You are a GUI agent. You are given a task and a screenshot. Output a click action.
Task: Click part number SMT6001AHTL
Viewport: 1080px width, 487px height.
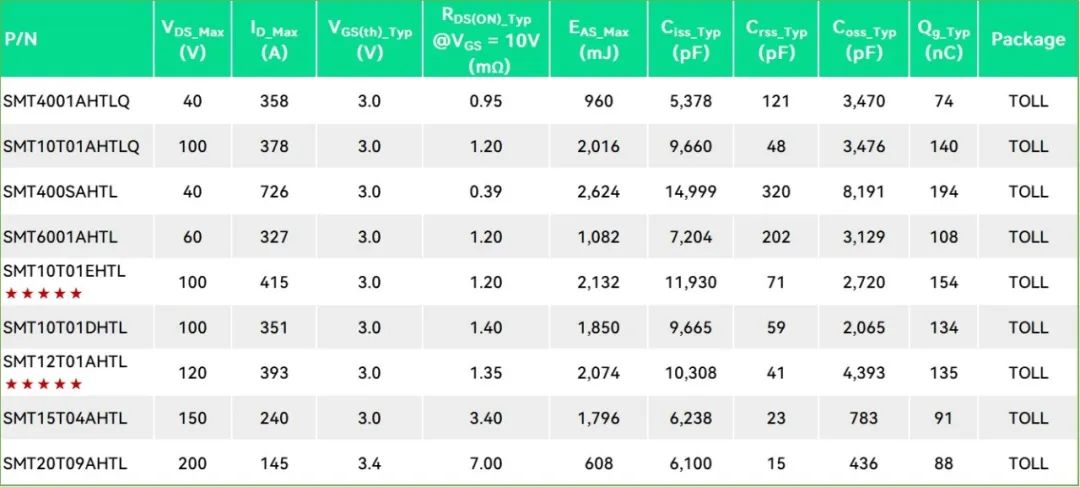click(61, 237)
